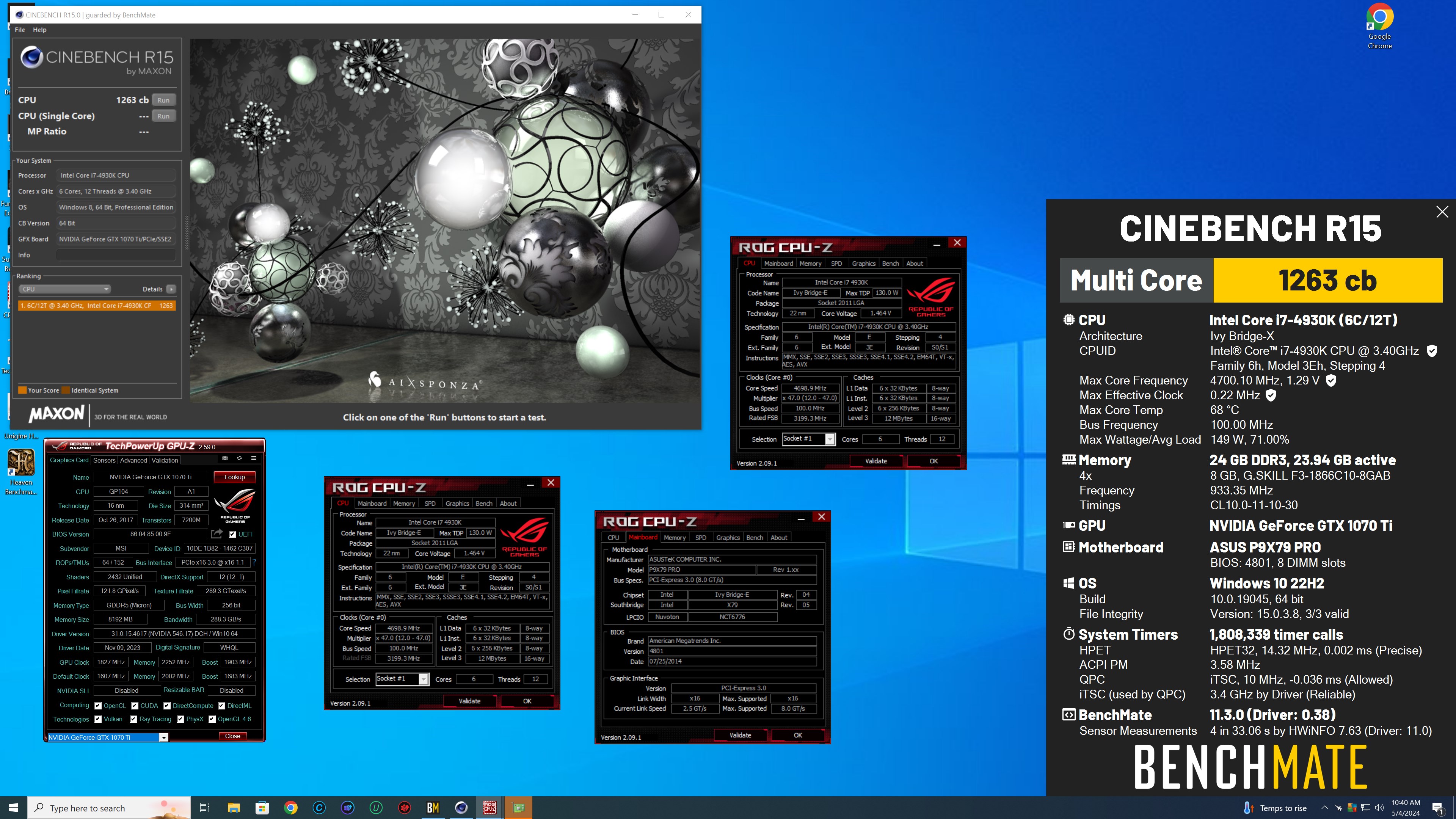Toggle the DirectML checkbox
The width and height of the screenshot is (1456, 819).
click(x=221, y=705)
